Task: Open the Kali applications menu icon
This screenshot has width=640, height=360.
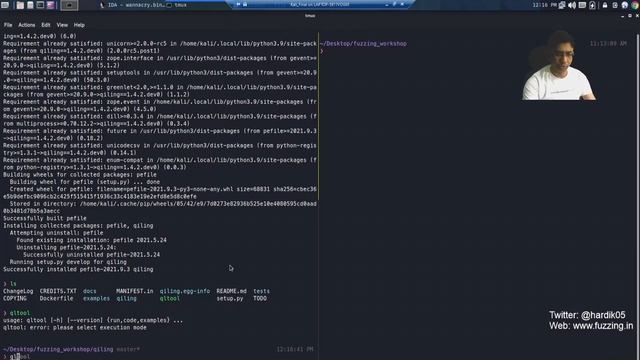Action: [5, 5]
